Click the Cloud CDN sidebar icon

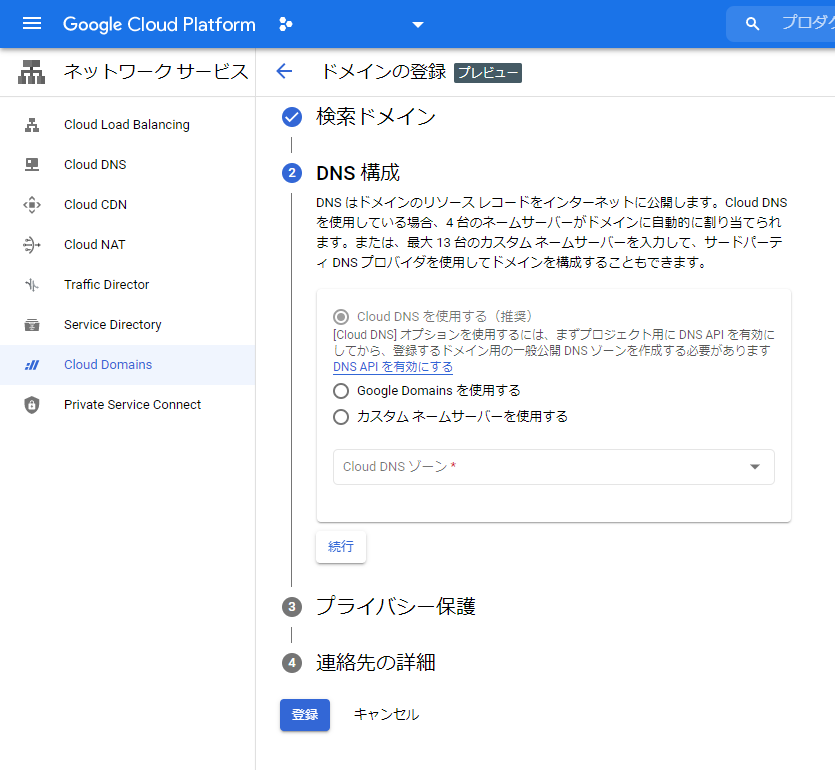tap(32, 205)
